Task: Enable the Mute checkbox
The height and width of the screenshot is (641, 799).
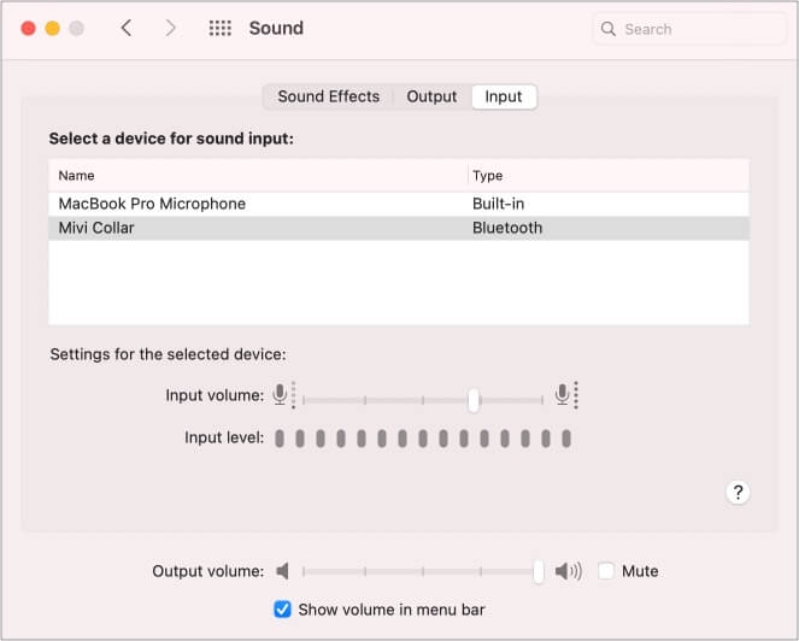Action: pos(606,571)
